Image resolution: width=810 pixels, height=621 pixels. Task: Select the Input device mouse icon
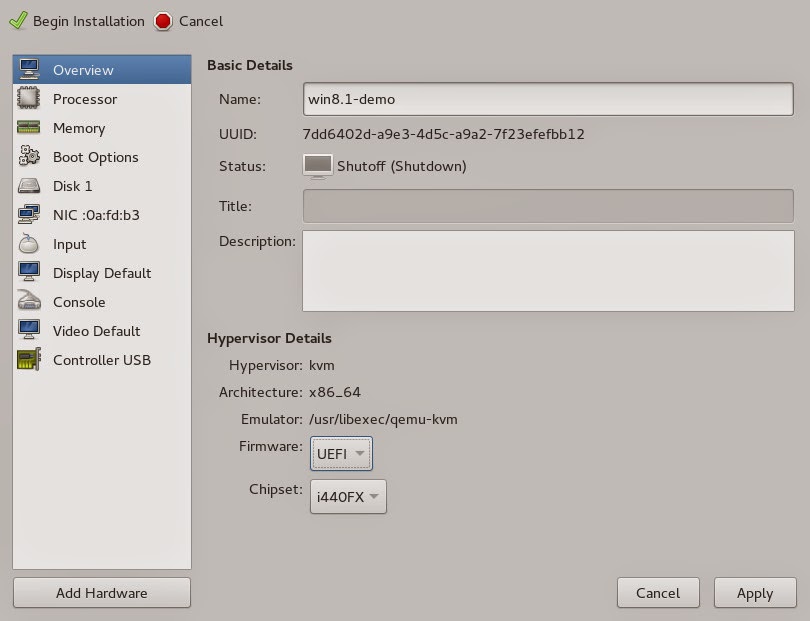[30, 244]
